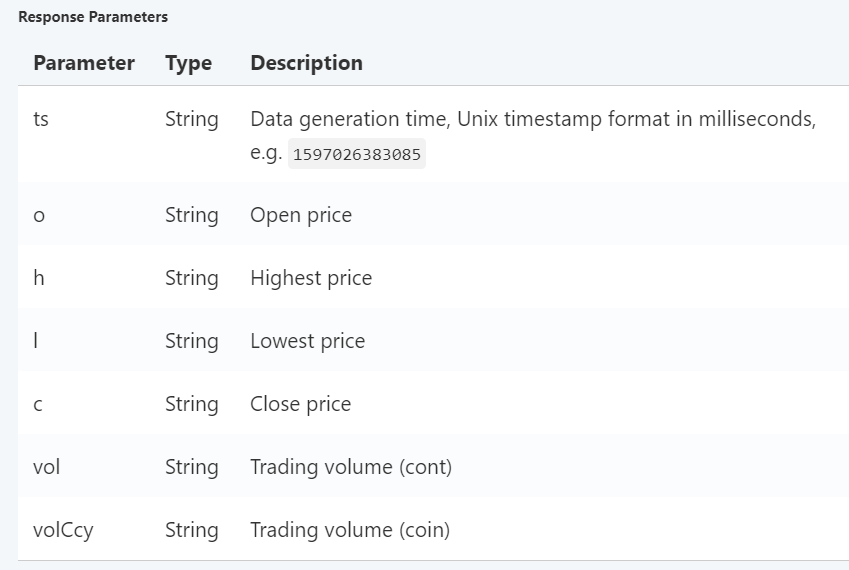
Task: Click the Close price description
Action: pos(301,404)
